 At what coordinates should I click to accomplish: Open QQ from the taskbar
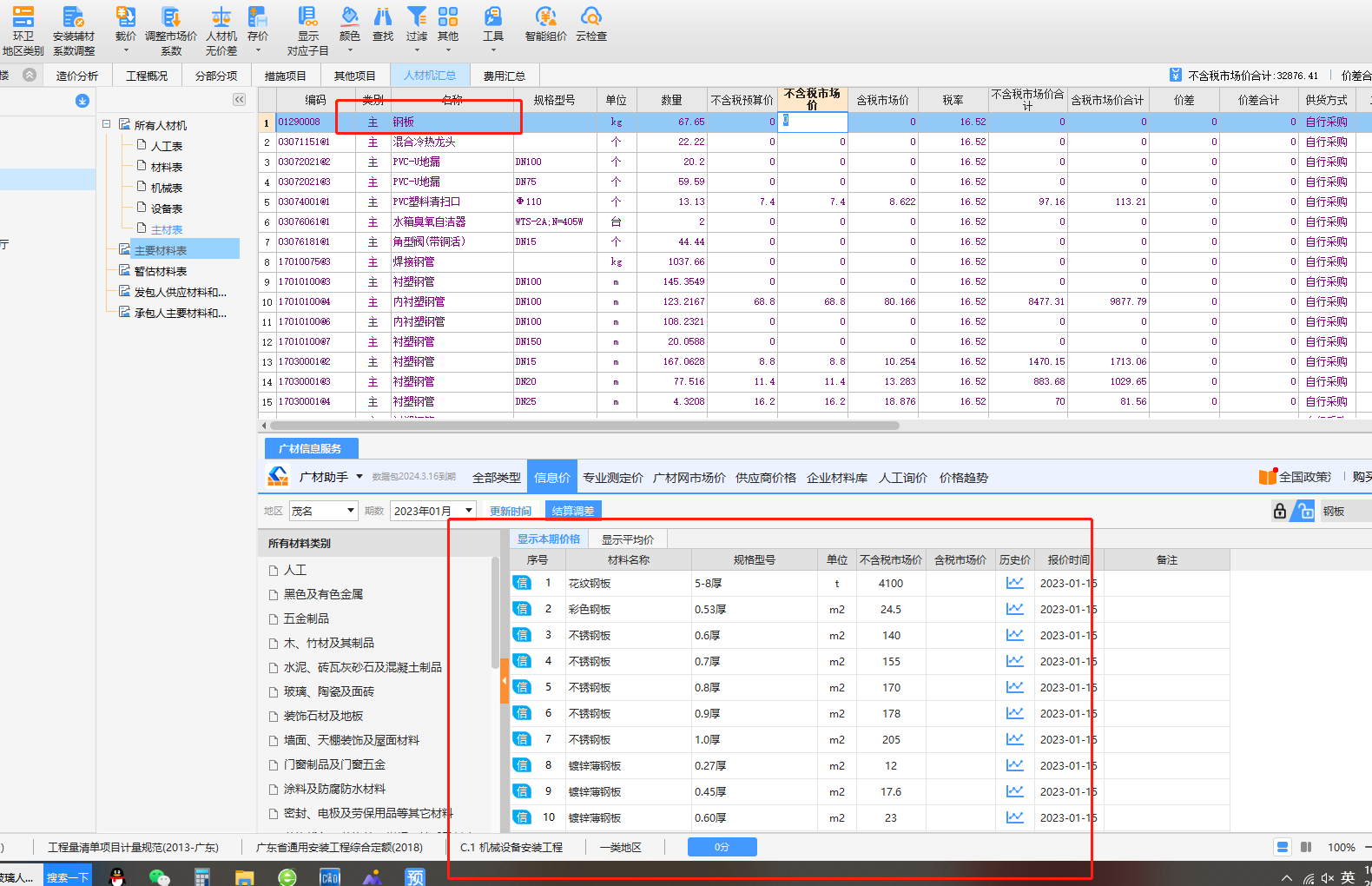tap(117, 876)
